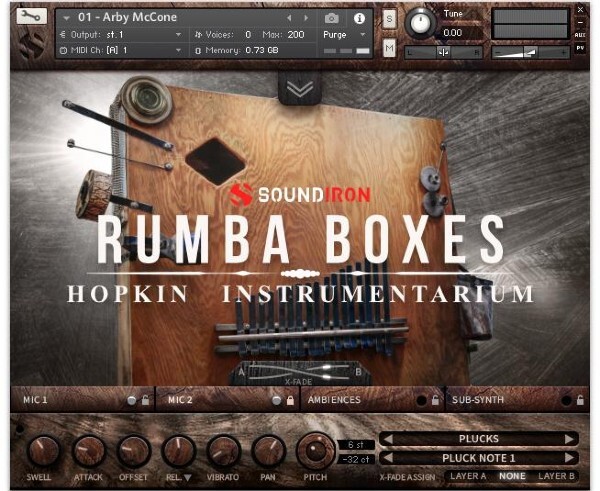
Task: Open the REL. dropdown triangle
Action: (x=188, y=478)
